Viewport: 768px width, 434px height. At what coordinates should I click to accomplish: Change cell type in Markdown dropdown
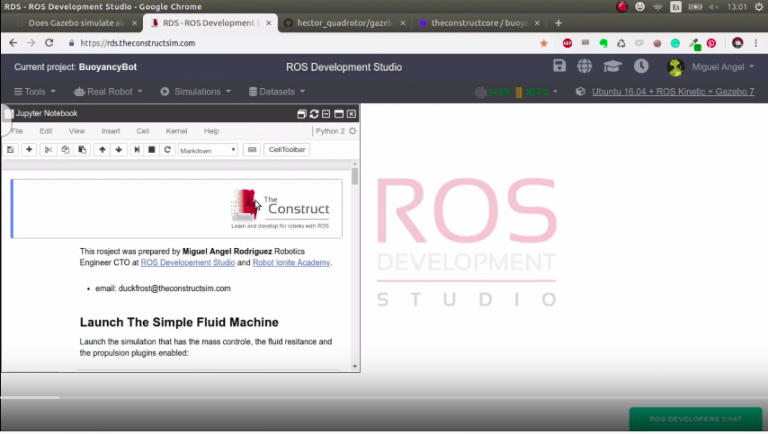pyautogui.click(x=208, y=150)
